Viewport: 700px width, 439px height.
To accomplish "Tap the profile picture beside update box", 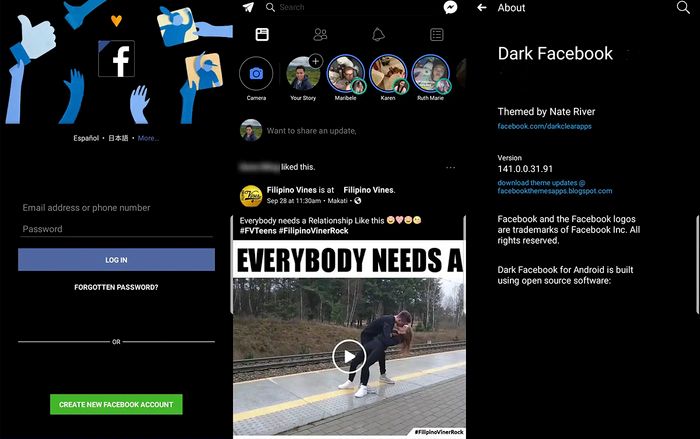I will pyautogui.click(x=251, y=130).
